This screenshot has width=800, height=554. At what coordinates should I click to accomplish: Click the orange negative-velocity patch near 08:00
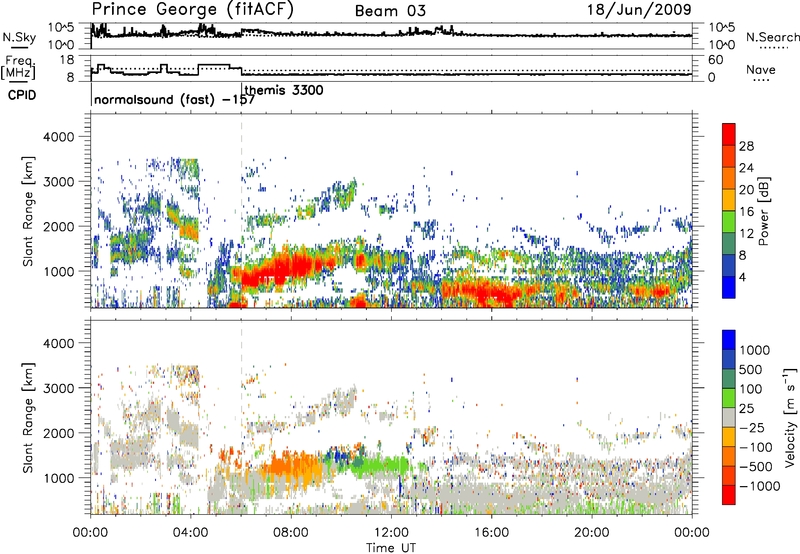tap(291, 467)
